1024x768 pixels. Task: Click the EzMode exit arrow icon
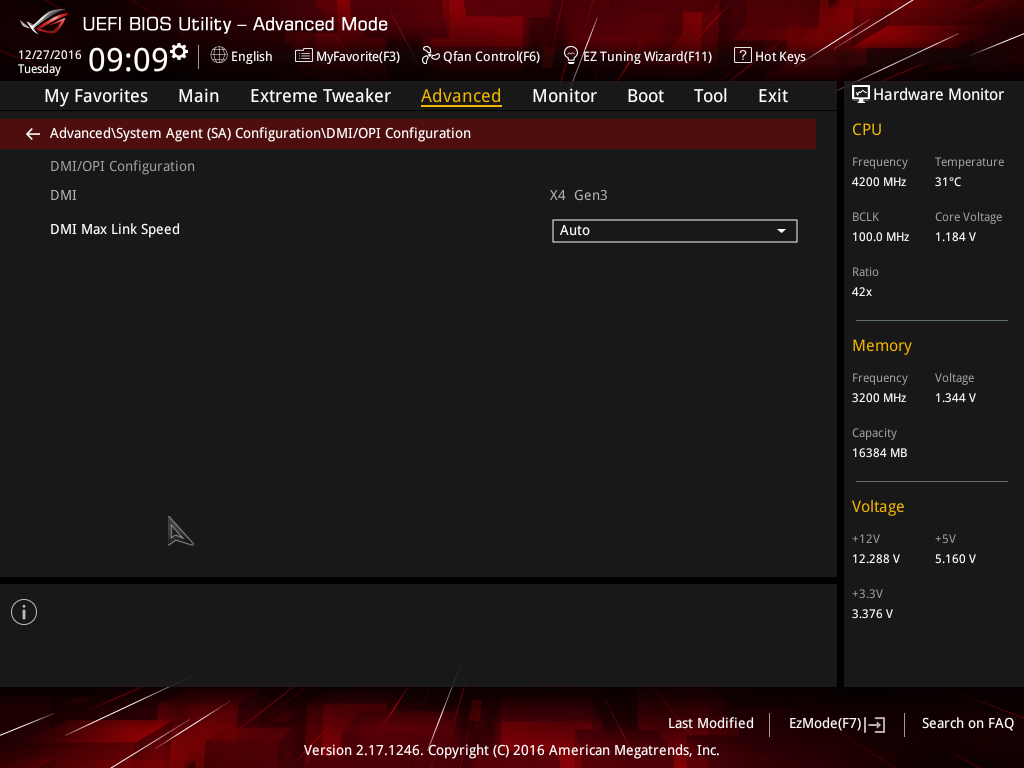pyautogui.click(x=875, y=724)
